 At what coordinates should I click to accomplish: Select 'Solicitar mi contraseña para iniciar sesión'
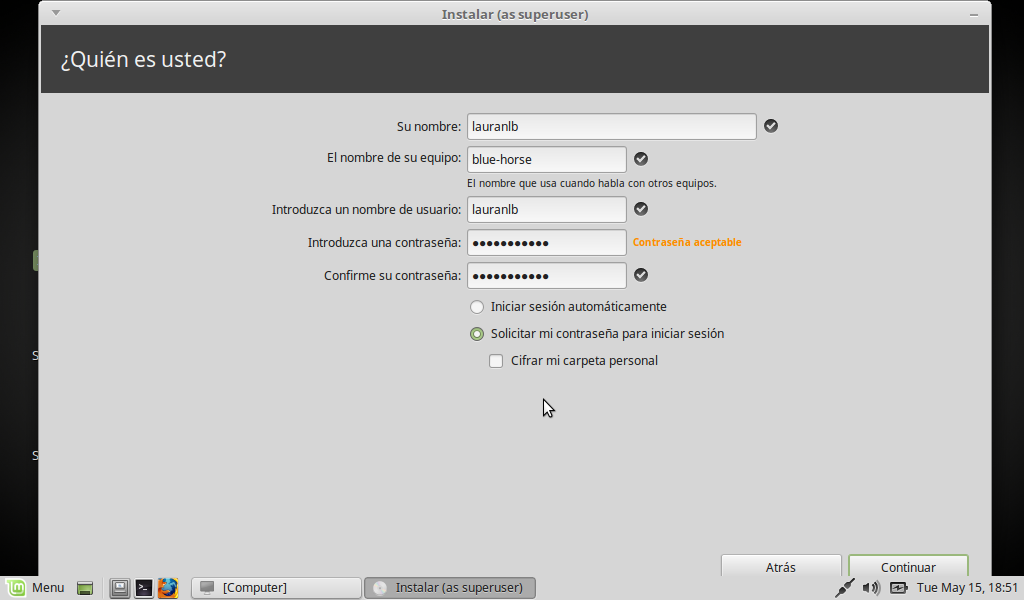tap(477, 334)
